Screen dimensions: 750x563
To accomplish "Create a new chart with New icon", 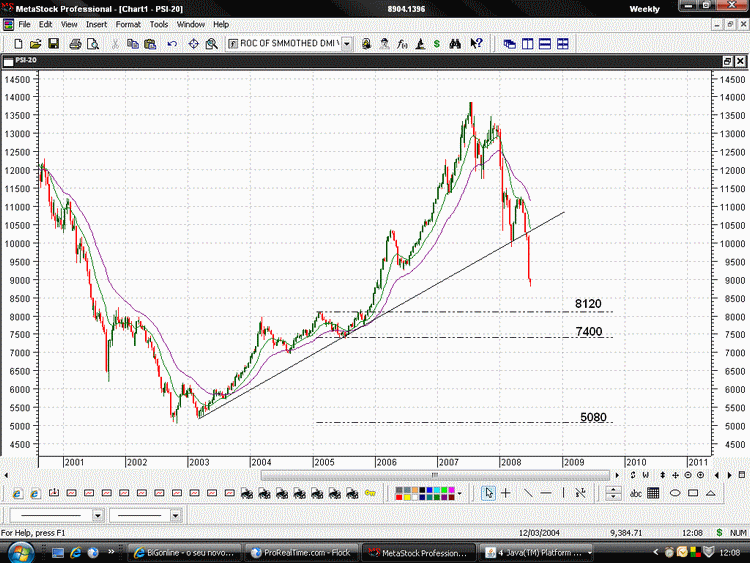I will coord(18,44).
